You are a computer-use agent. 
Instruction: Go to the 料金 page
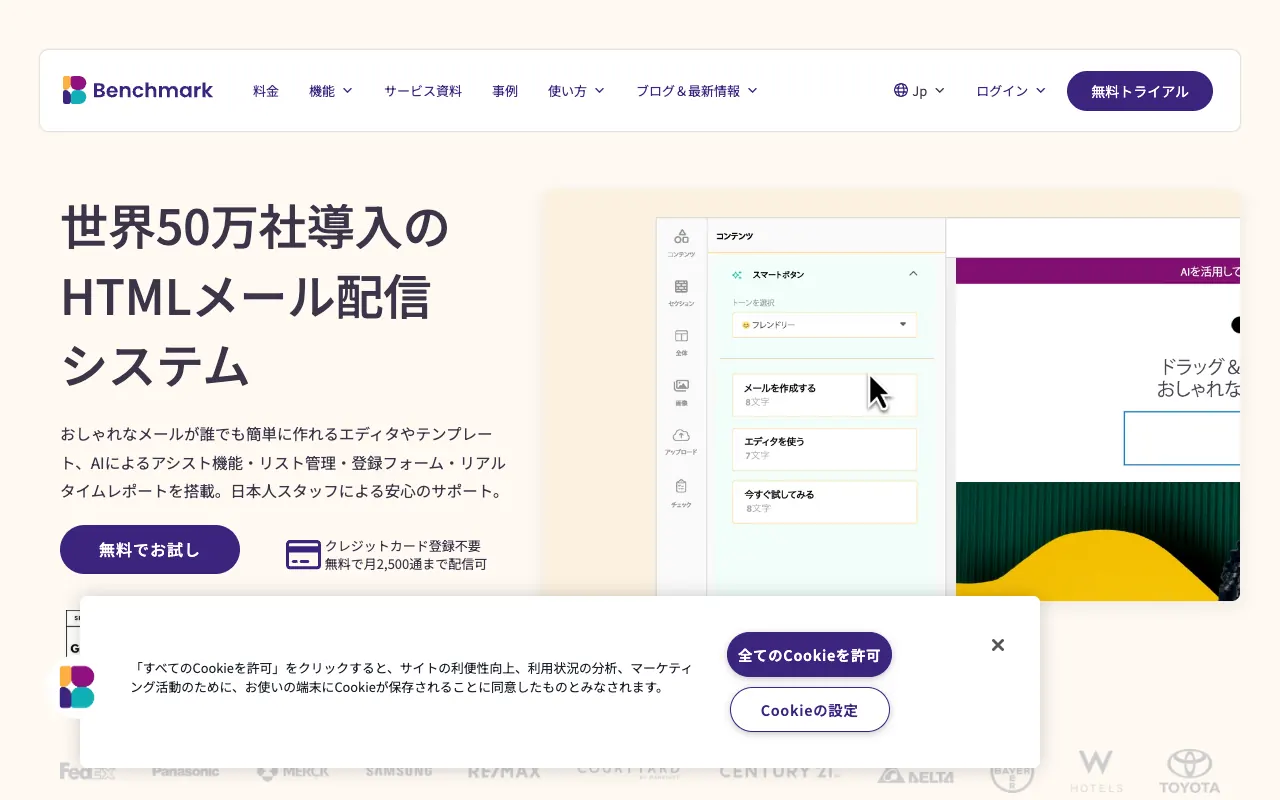tap(266, 91)
